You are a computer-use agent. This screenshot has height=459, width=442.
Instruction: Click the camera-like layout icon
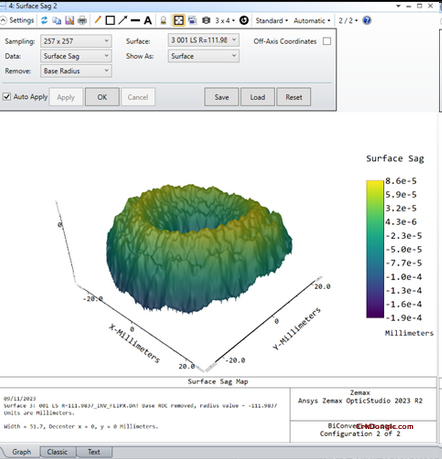tap(206, 21)
